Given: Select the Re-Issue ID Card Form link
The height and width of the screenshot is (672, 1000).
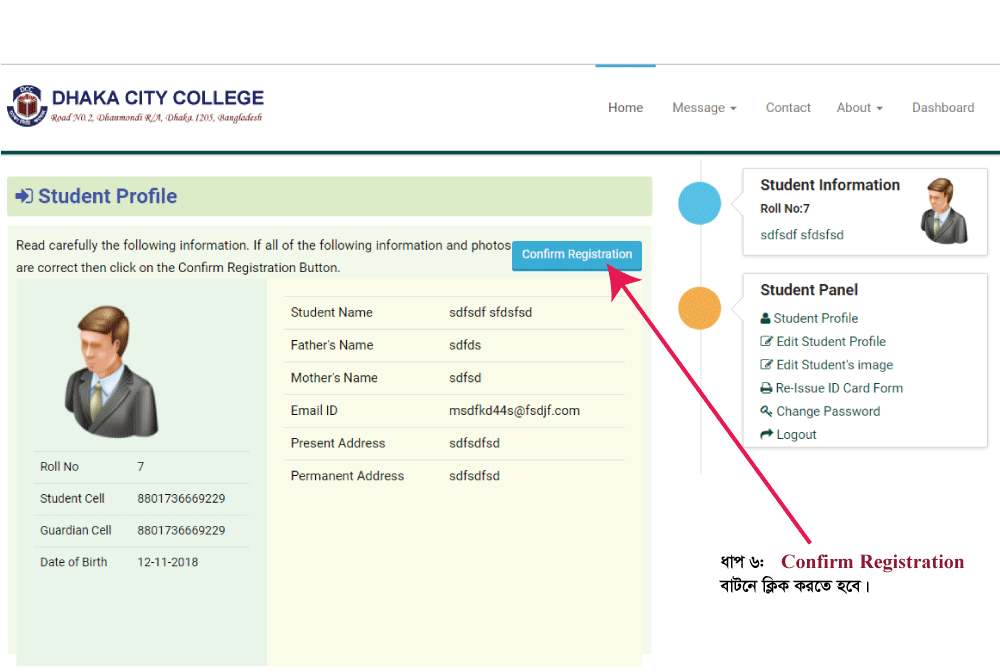Looking at the screenshot, I should point(839,388).
